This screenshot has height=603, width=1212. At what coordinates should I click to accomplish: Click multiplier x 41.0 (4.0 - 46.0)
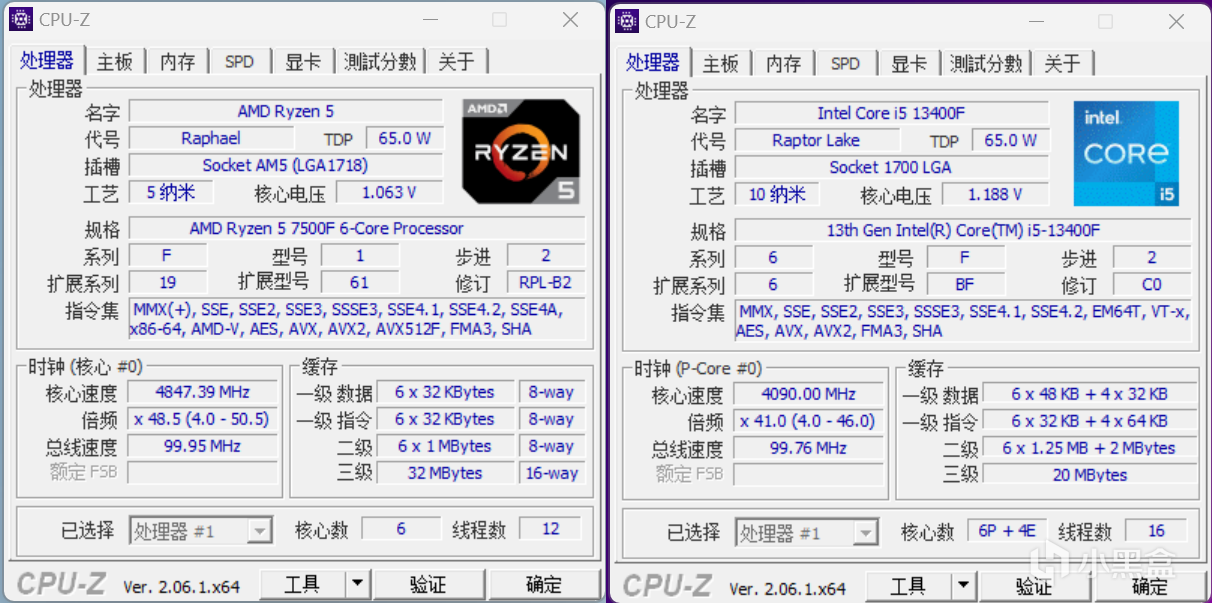tap(808, 421)
